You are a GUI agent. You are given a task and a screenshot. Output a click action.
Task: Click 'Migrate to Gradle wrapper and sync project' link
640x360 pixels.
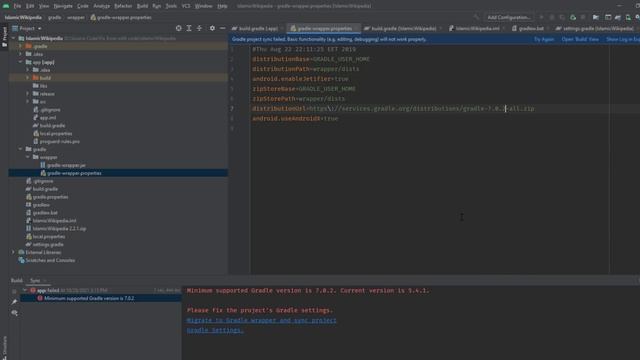262,320
